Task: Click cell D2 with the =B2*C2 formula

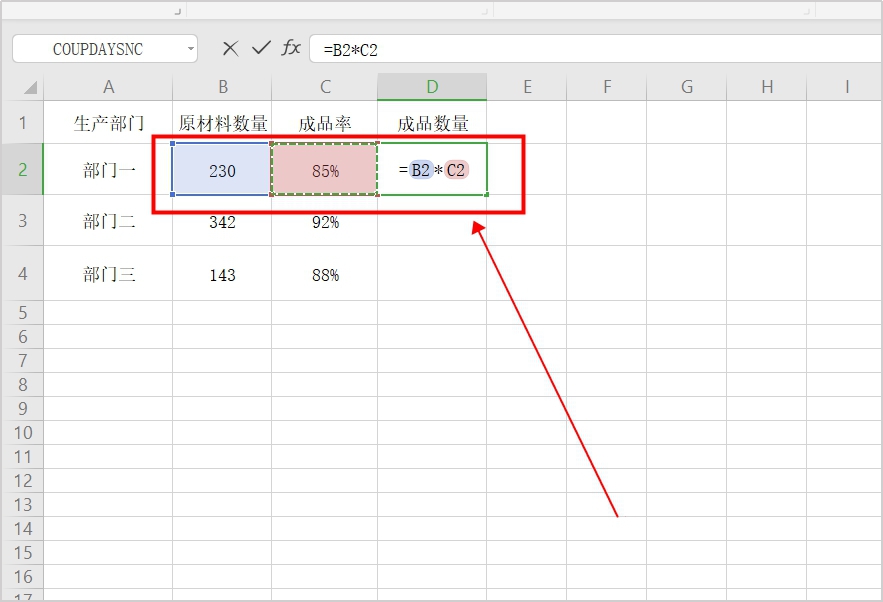Action: tap(432, 170)
